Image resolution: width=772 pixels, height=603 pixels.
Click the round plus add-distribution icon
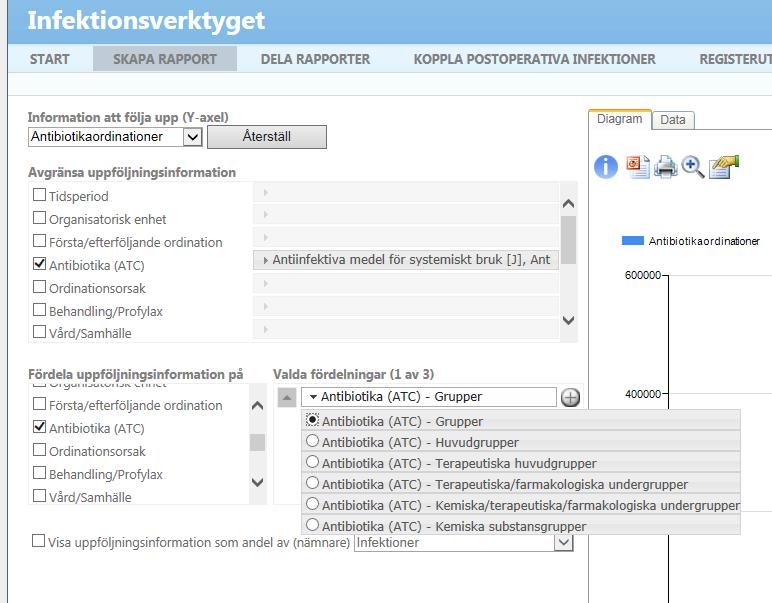(x=570, y=397)
